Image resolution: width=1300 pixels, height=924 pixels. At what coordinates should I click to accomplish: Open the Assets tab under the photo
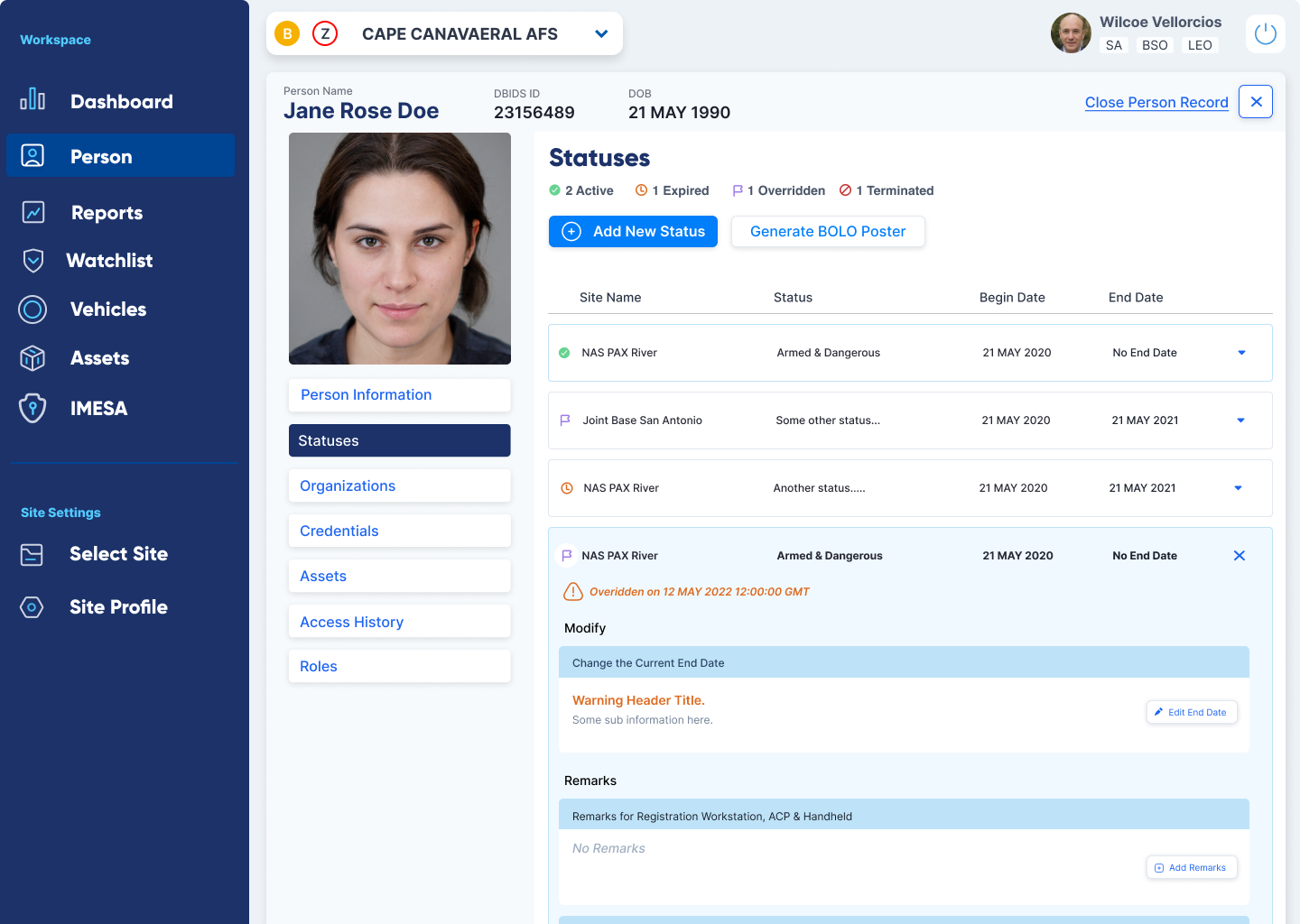point(400,576)
